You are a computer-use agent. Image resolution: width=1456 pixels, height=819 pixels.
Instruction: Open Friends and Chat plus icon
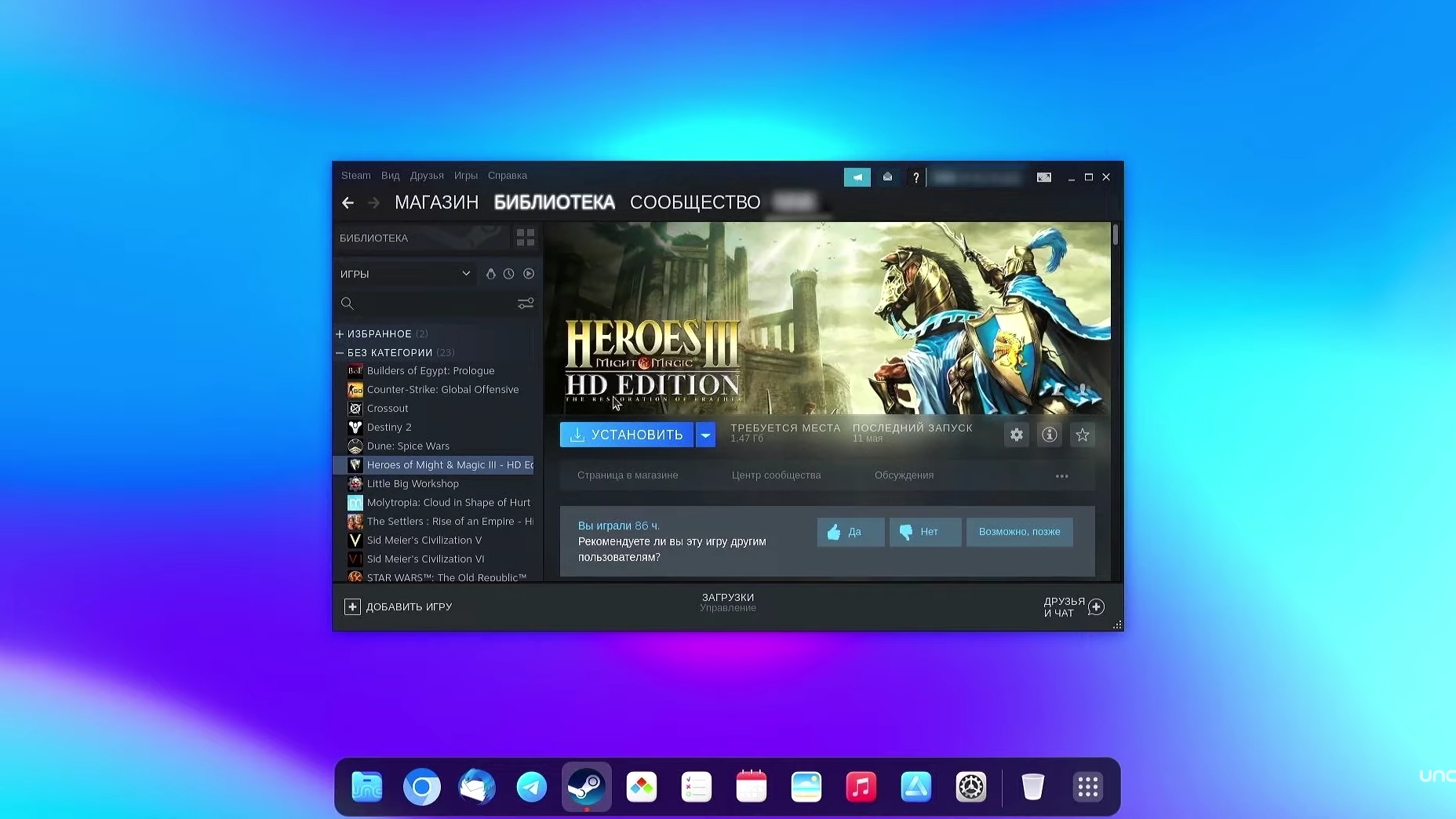[x=1097, y=607]
